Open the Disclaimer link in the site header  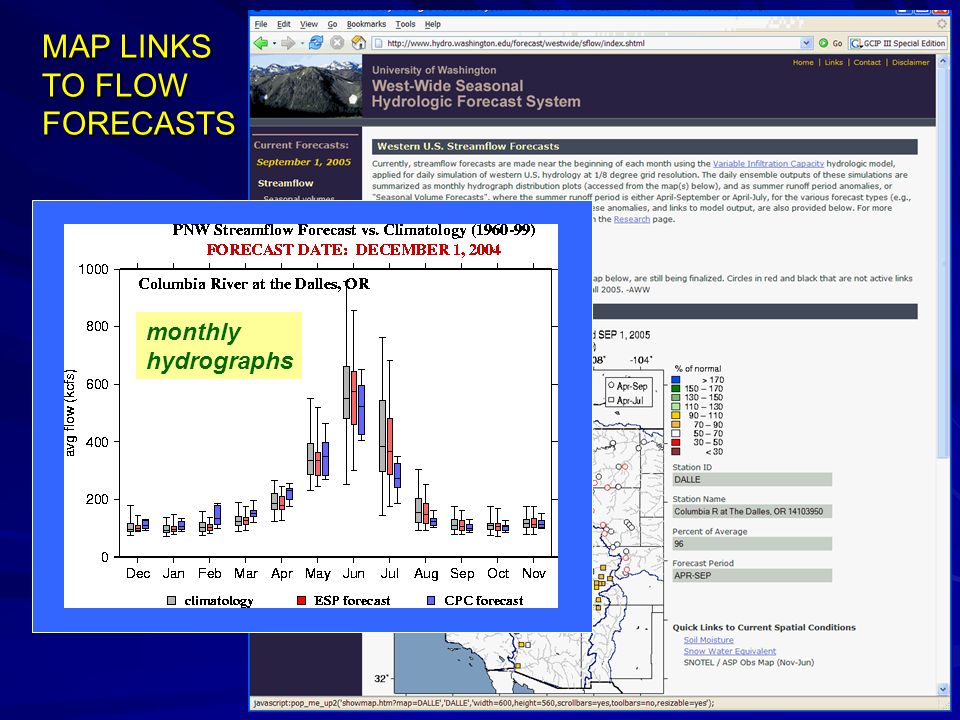click(x=910, y=62)
